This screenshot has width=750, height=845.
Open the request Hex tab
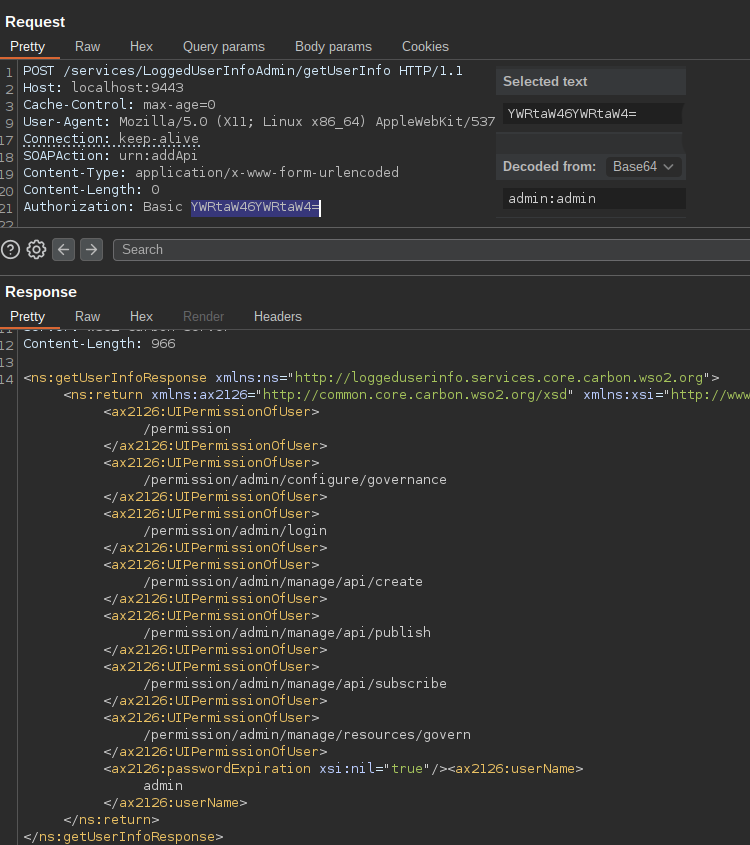click(141, 47)
